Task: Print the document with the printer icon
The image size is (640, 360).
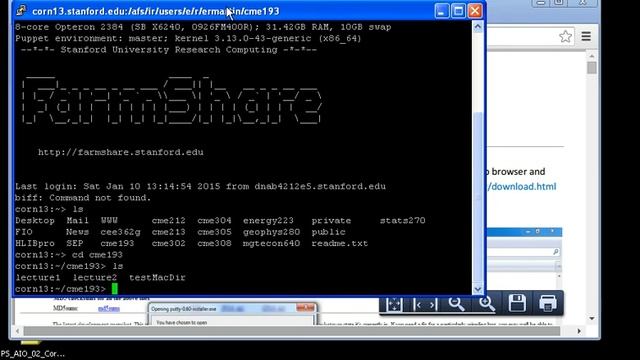Action: 548,303
